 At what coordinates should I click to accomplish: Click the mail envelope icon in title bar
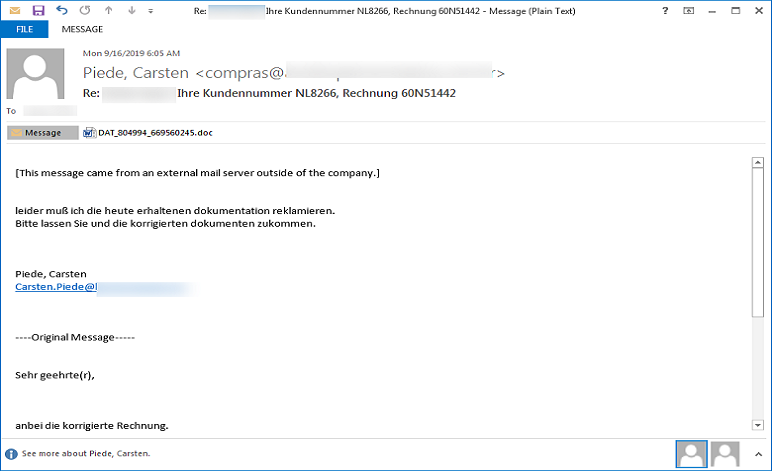[15, 10]
